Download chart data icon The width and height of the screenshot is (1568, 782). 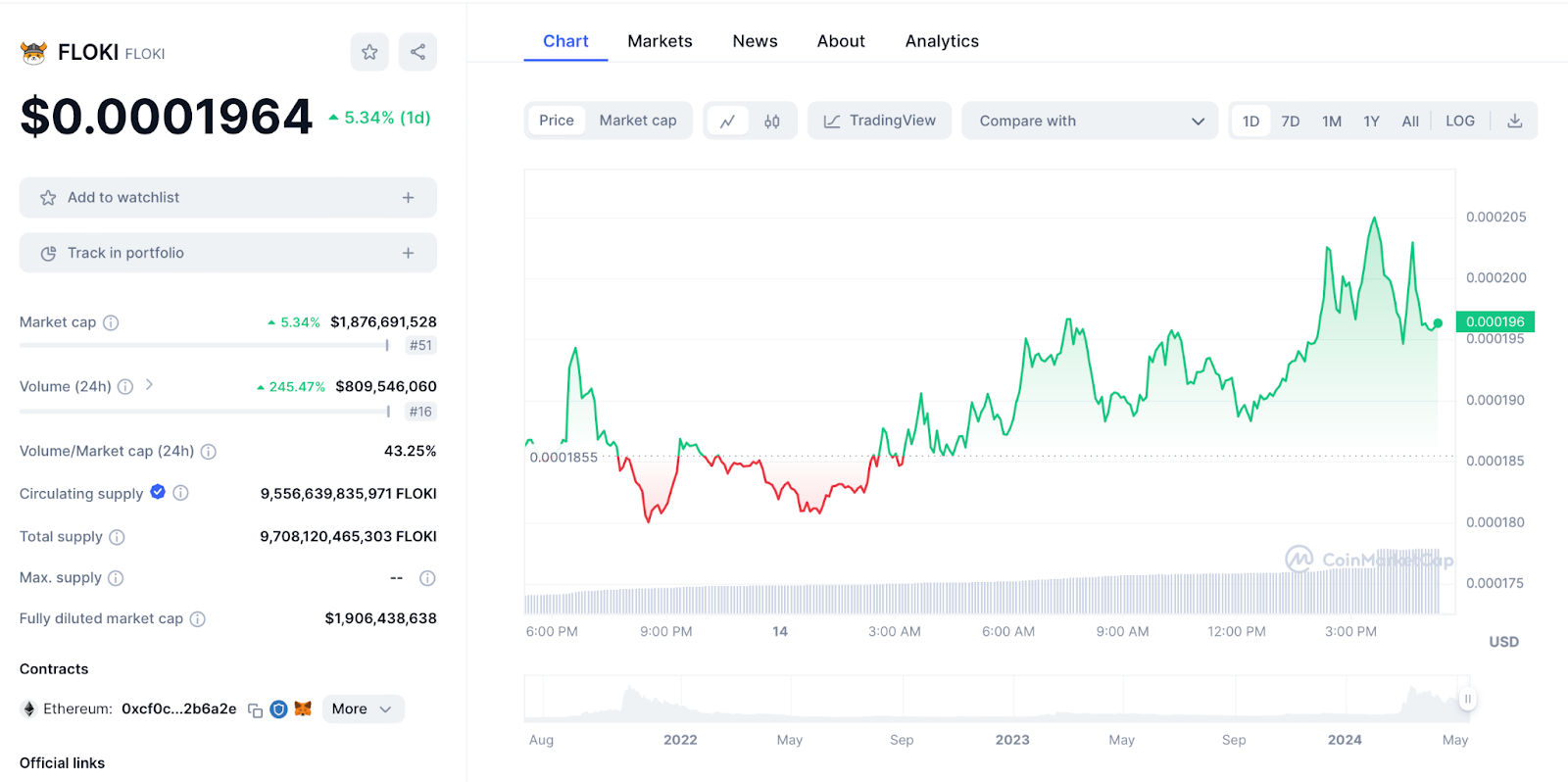pyautogui.click(x=1514, y=121)
